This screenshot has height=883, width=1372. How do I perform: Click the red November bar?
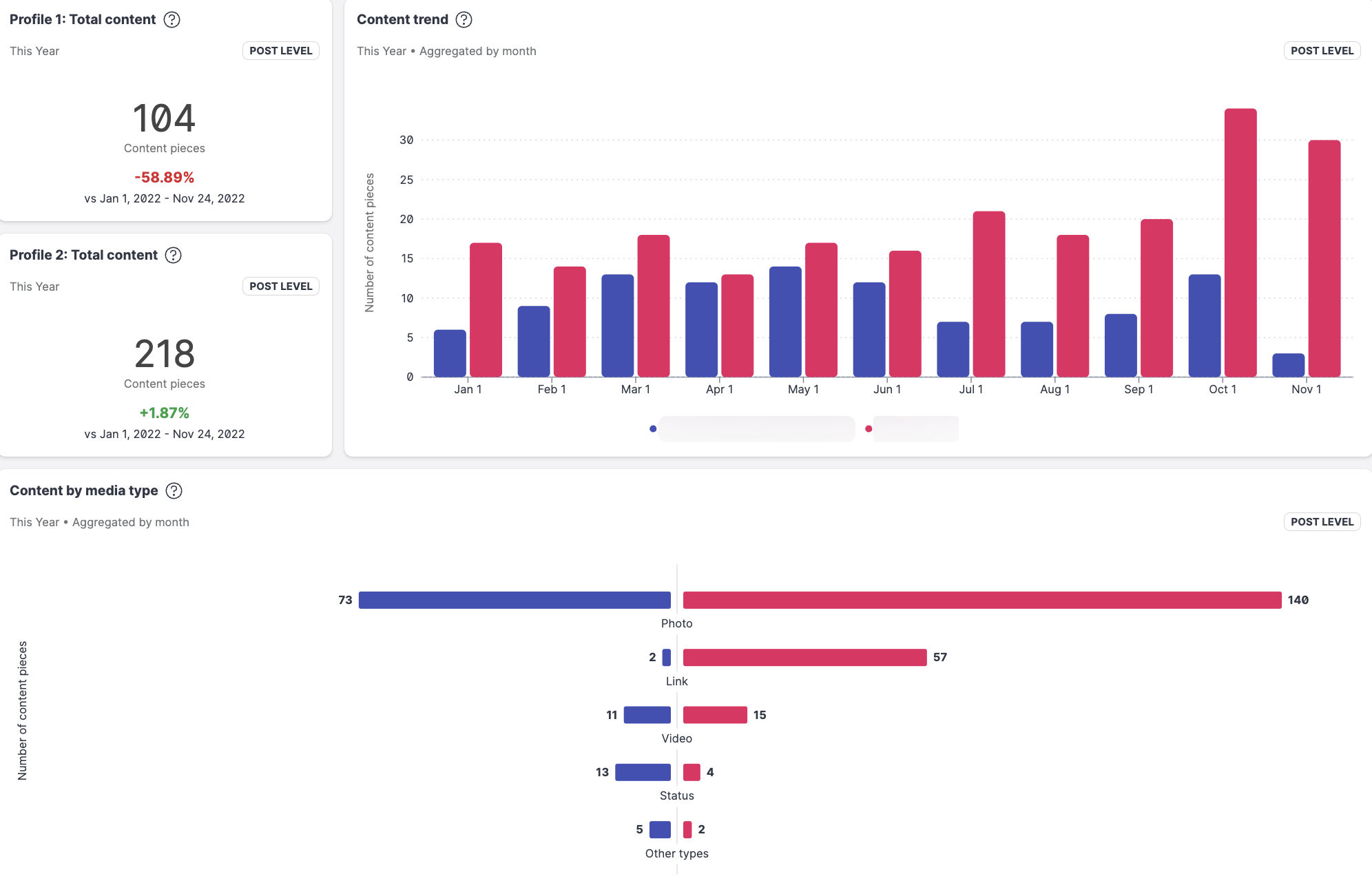1324,258
